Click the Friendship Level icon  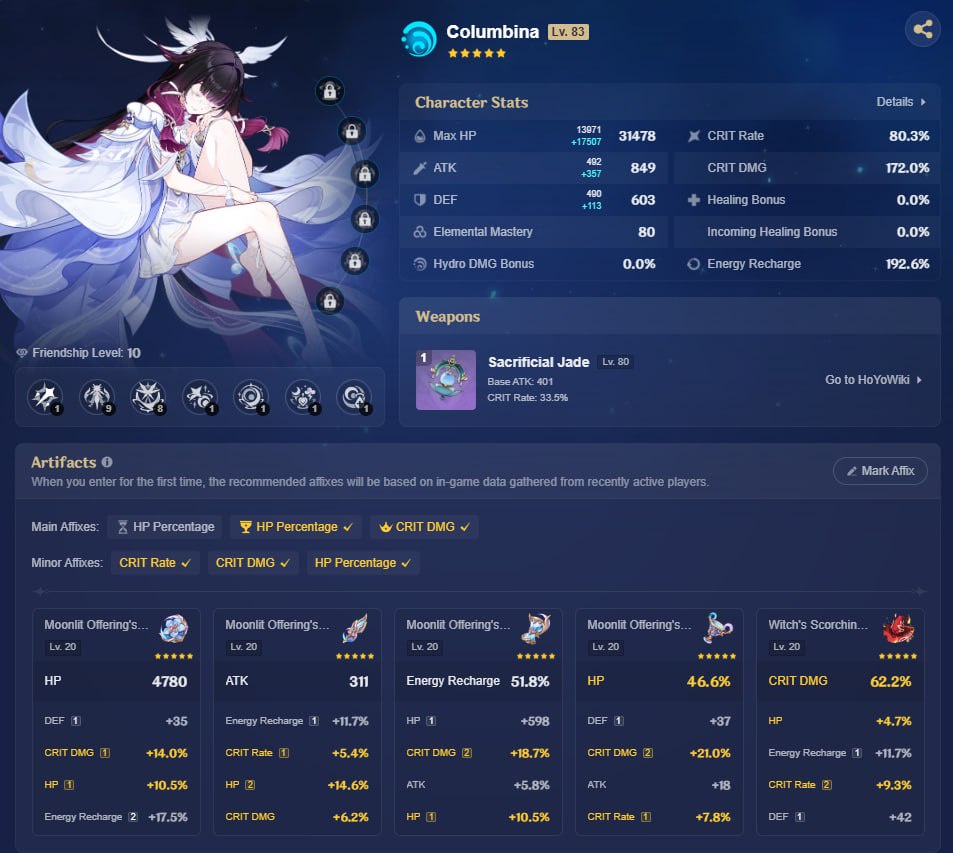[x=22, y=353]
